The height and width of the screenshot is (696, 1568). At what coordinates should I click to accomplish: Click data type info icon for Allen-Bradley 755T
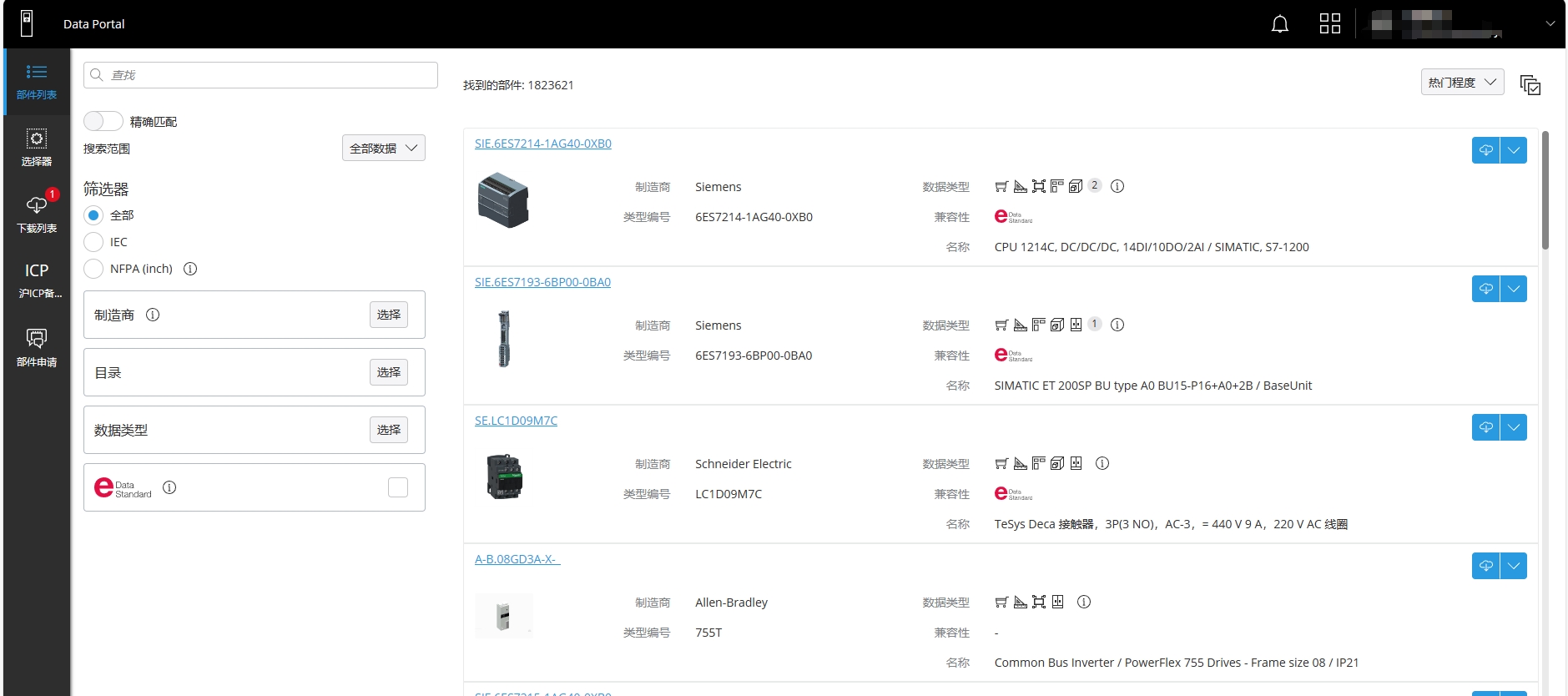[x=1084, y=602]
